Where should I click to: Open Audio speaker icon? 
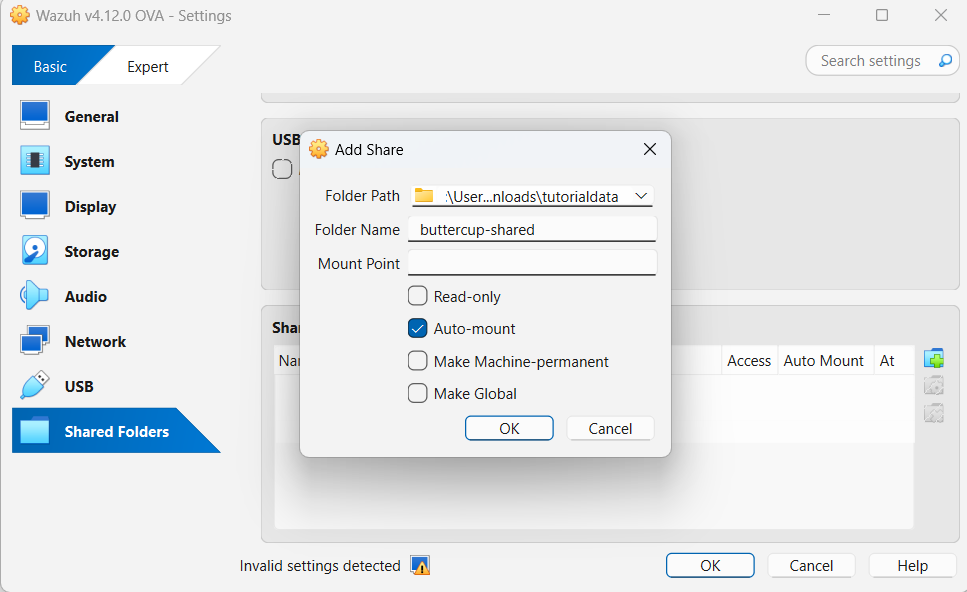[35, 296]
